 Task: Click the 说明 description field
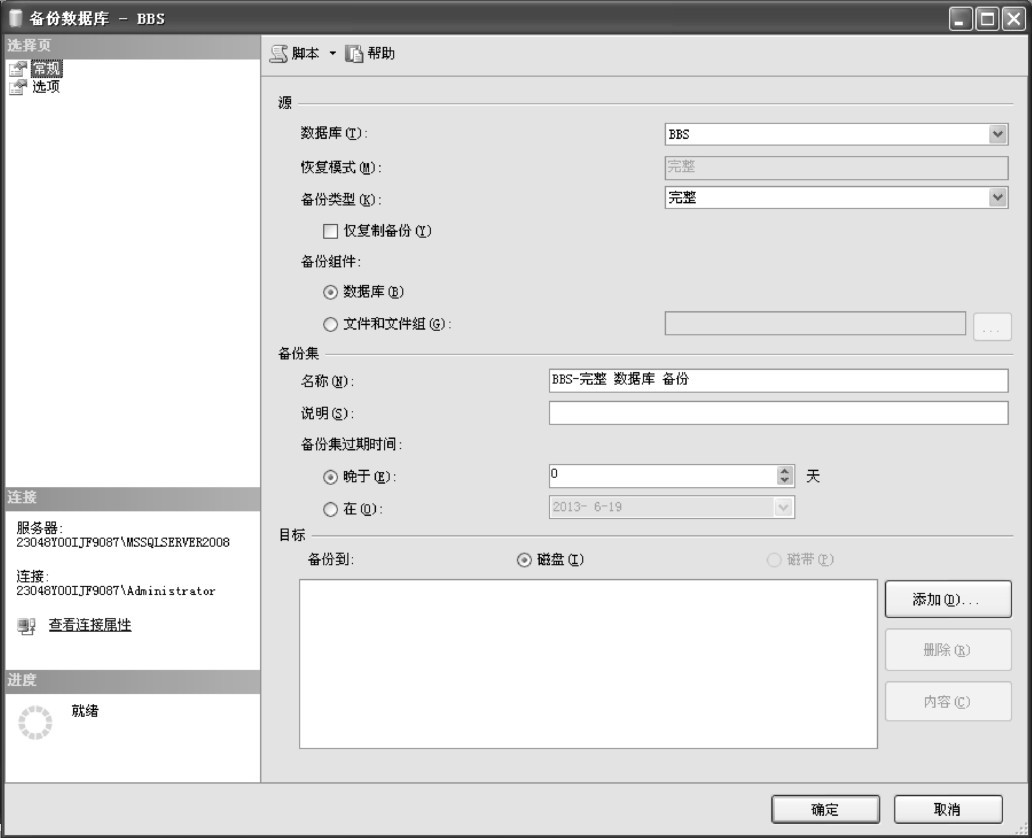[x=779, y=413]
